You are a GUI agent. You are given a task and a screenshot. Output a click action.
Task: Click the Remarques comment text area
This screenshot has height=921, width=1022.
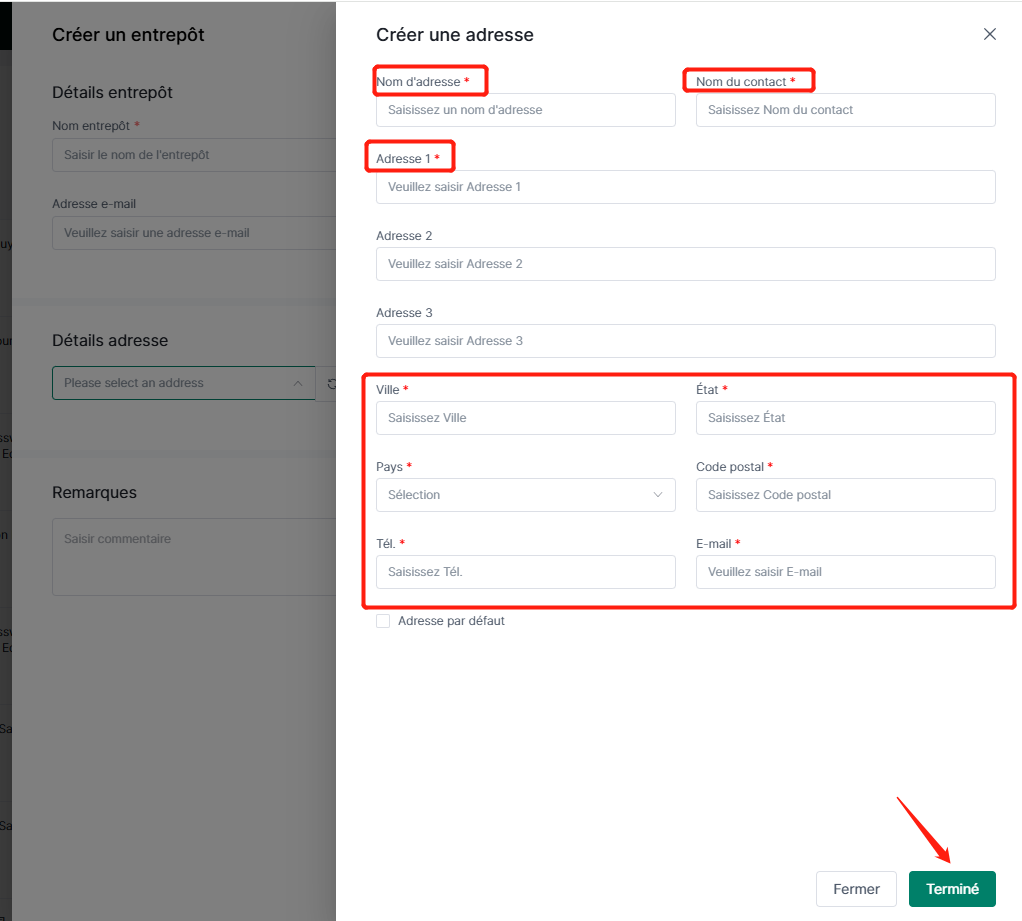pos(190,556)
